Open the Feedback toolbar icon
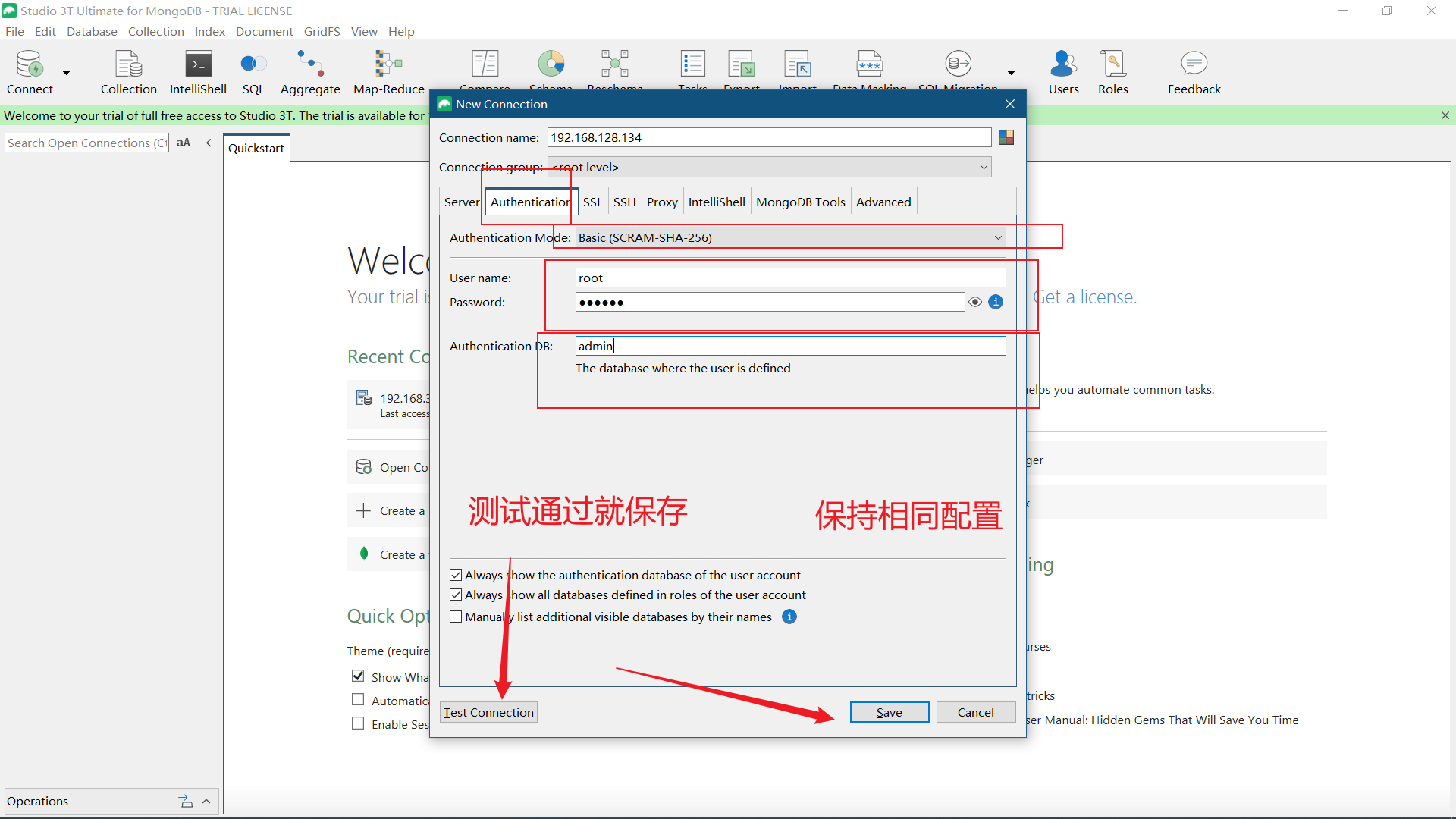The height and width of the screenshot is (819, 1456). [x=1194, y=72]
